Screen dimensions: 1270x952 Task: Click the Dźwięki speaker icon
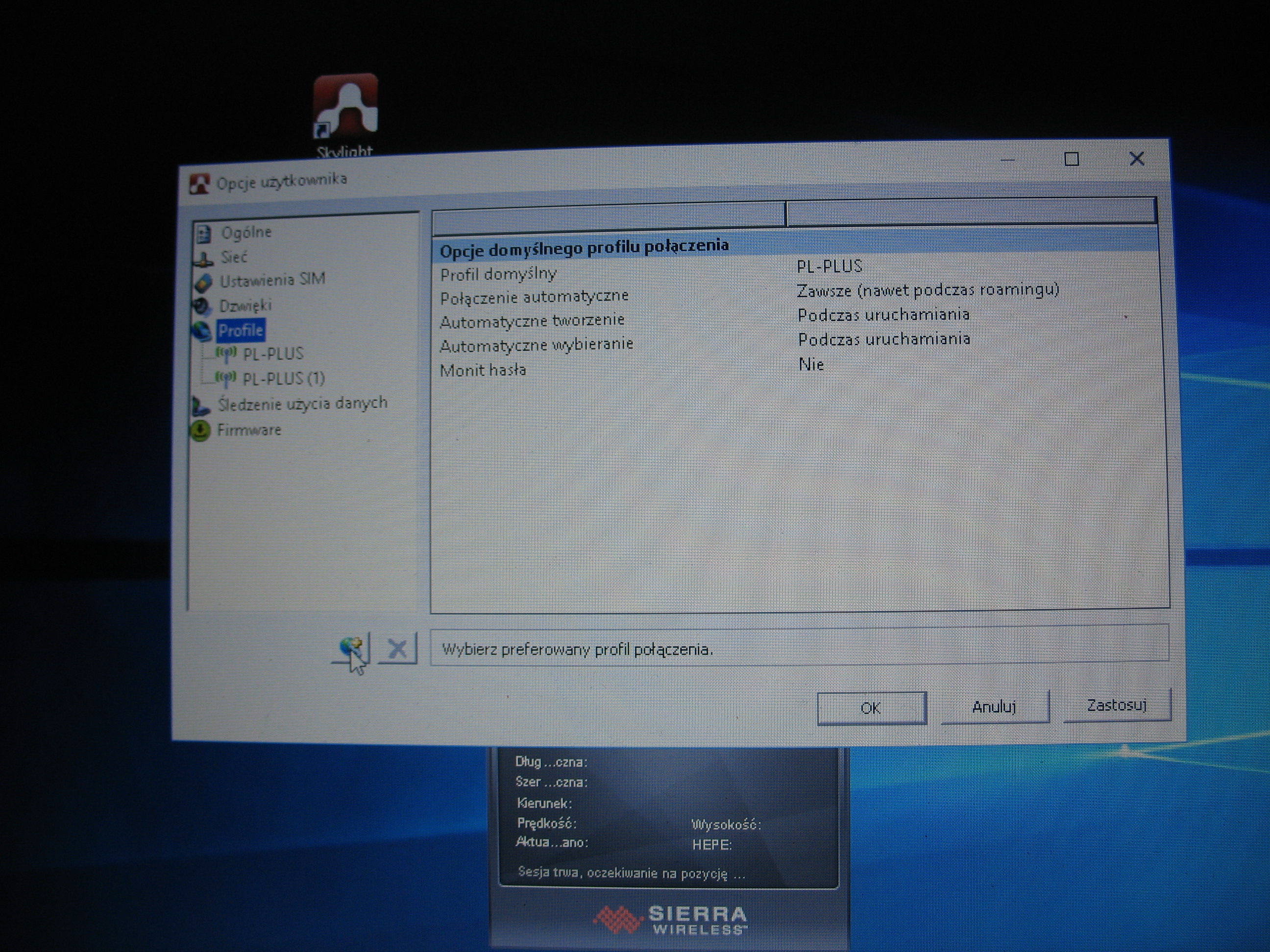(x=202, y=306)
